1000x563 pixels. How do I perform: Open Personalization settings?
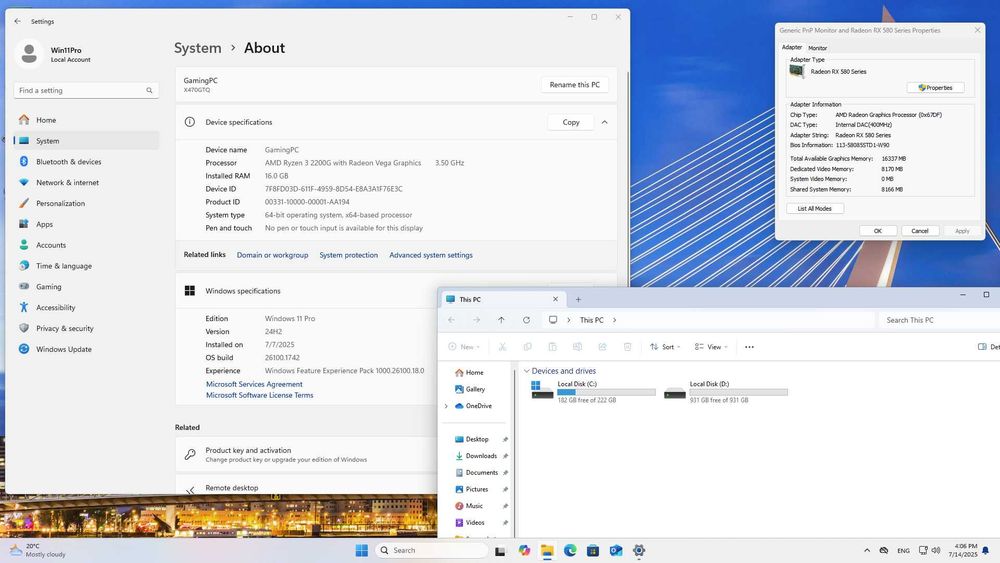tap(86, 203)
